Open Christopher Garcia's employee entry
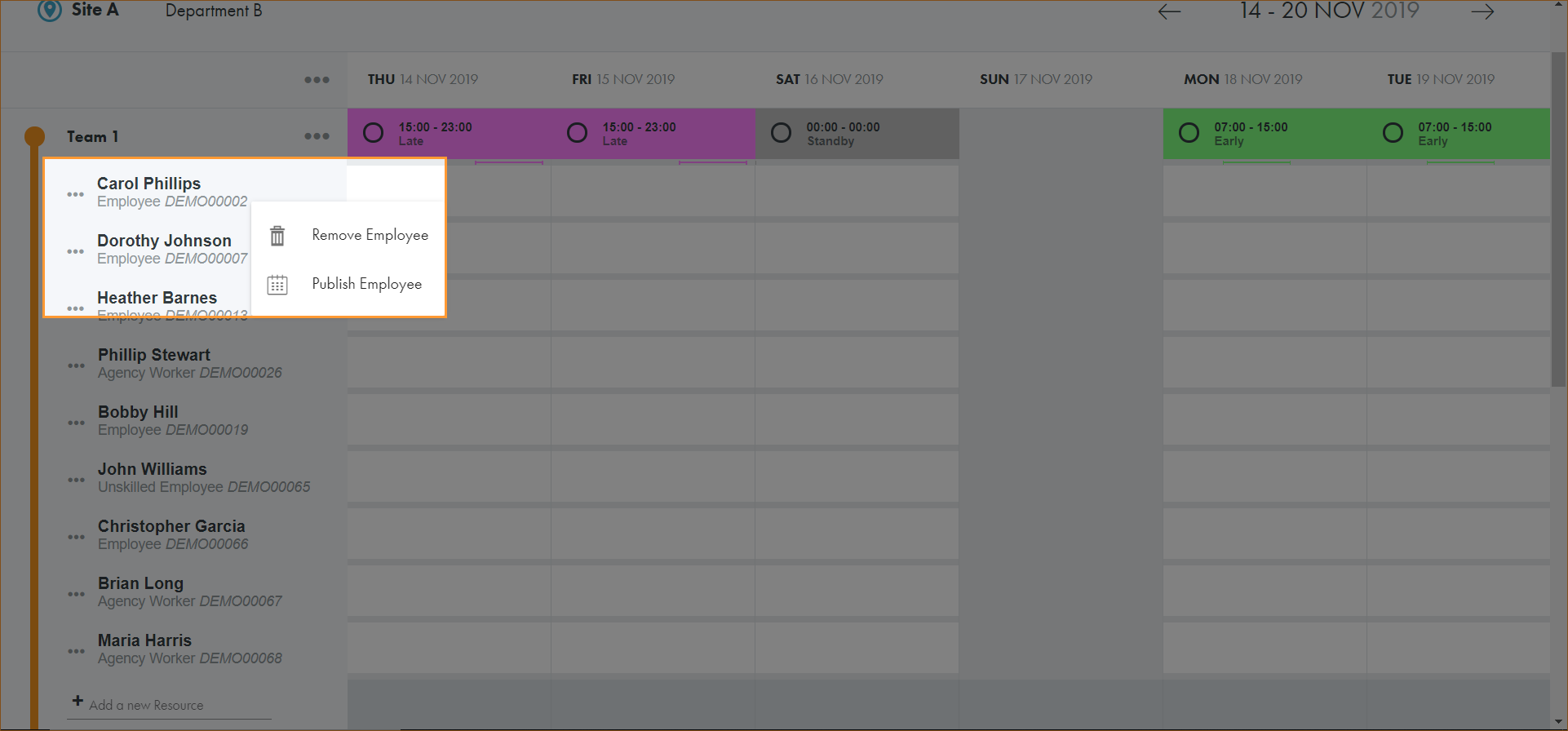 tap(171, 534)
